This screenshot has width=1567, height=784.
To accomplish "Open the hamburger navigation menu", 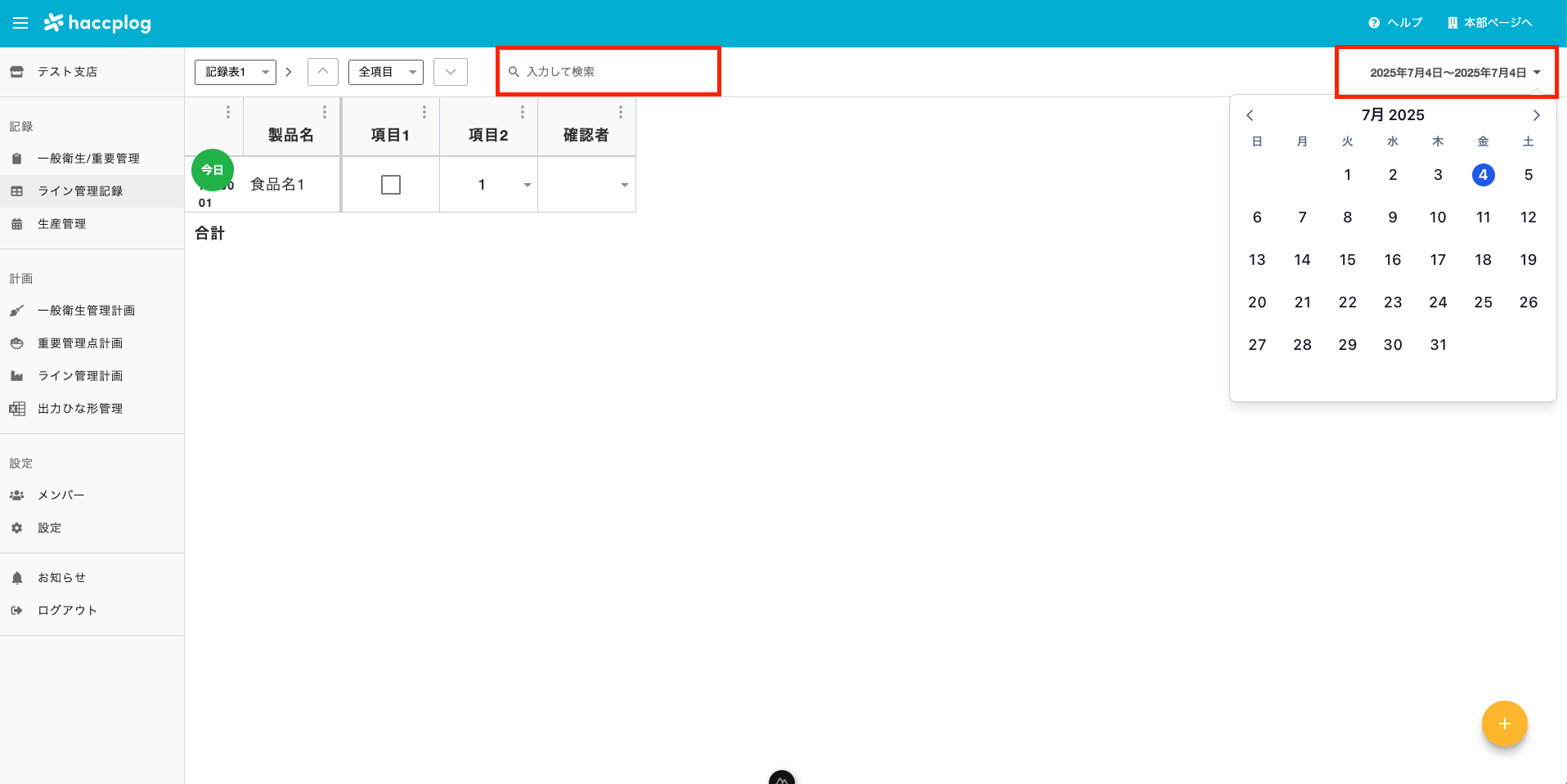I will [20, 23].
